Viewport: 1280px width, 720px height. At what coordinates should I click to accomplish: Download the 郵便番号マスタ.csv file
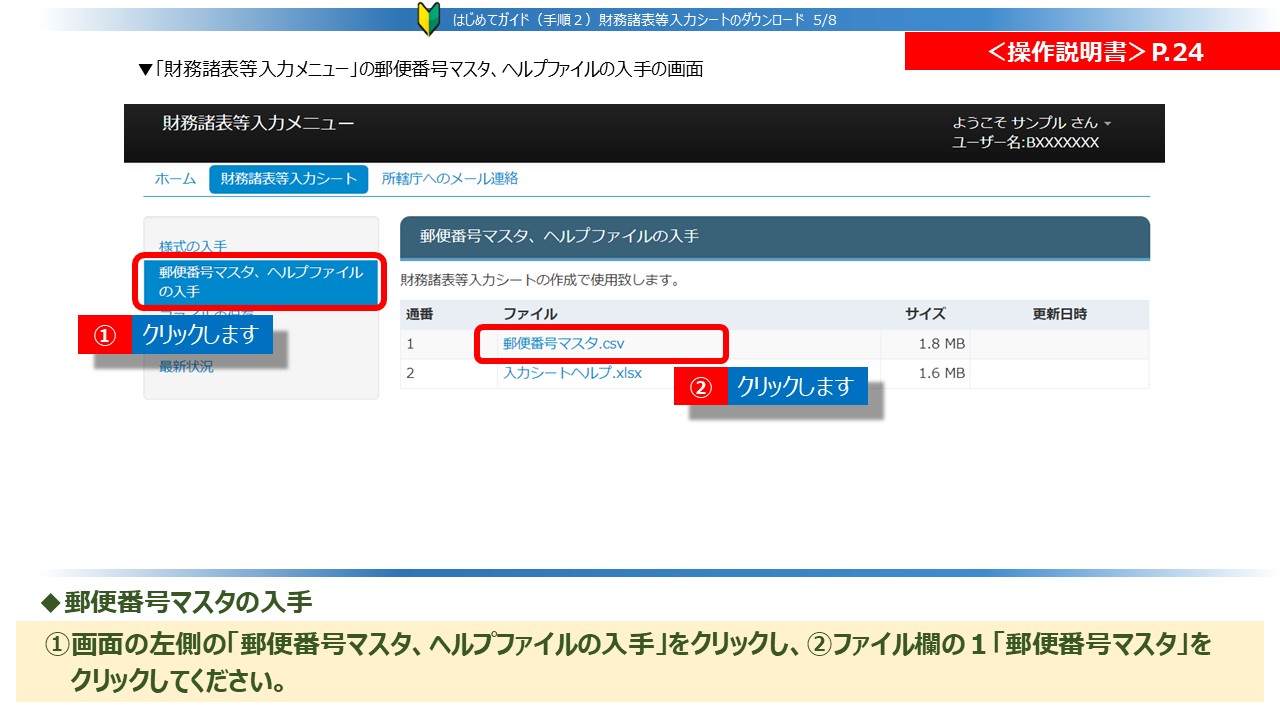point(564,344)
